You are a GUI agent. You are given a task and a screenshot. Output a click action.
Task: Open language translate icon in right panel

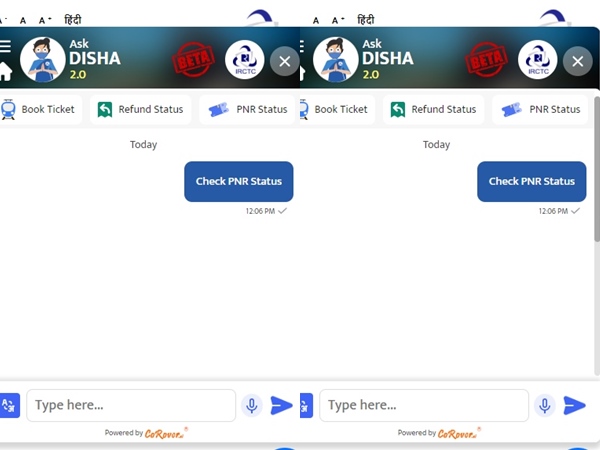pos(305,405)
